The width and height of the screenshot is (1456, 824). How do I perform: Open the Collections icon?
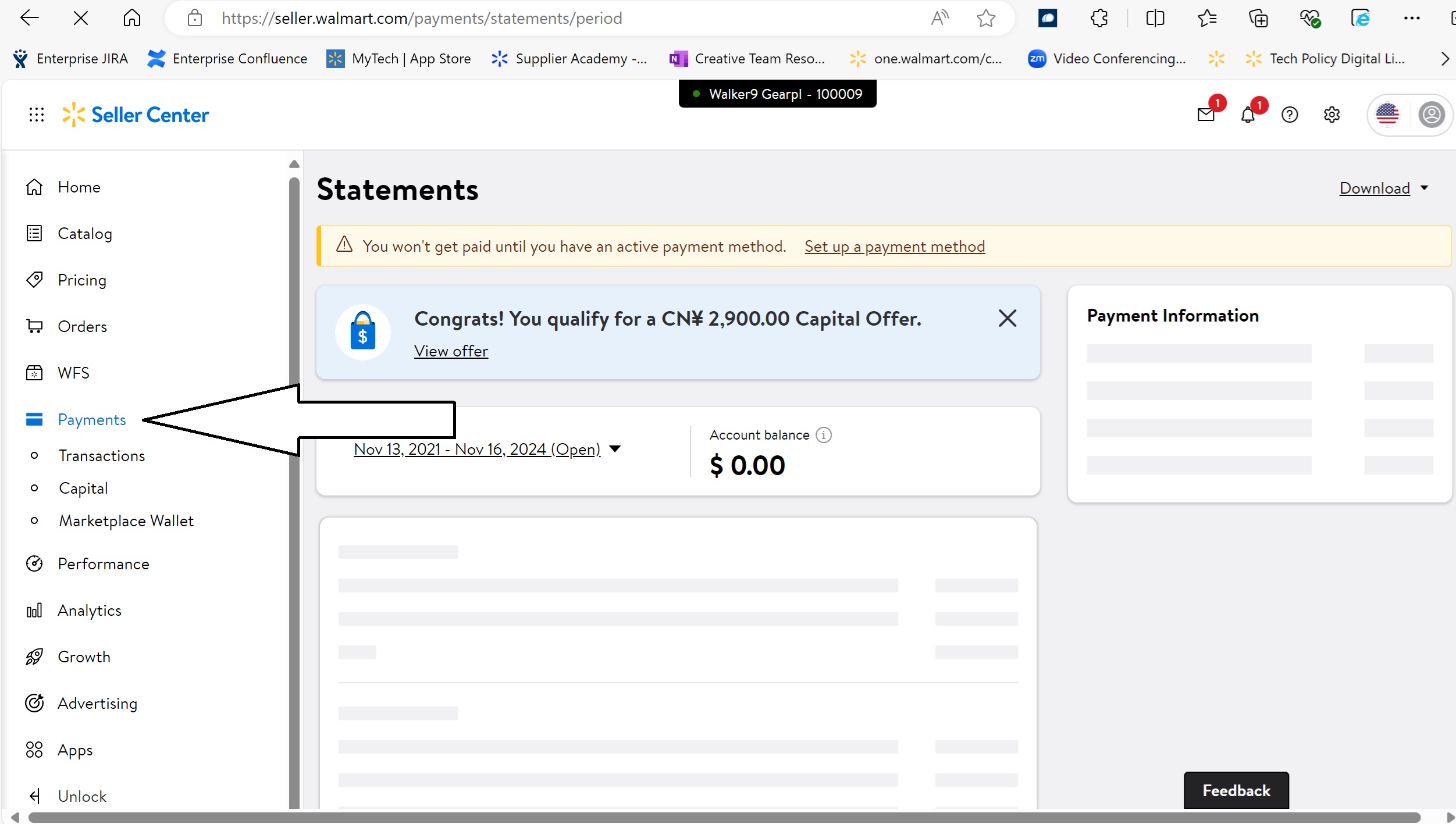tap(1258, 18)
